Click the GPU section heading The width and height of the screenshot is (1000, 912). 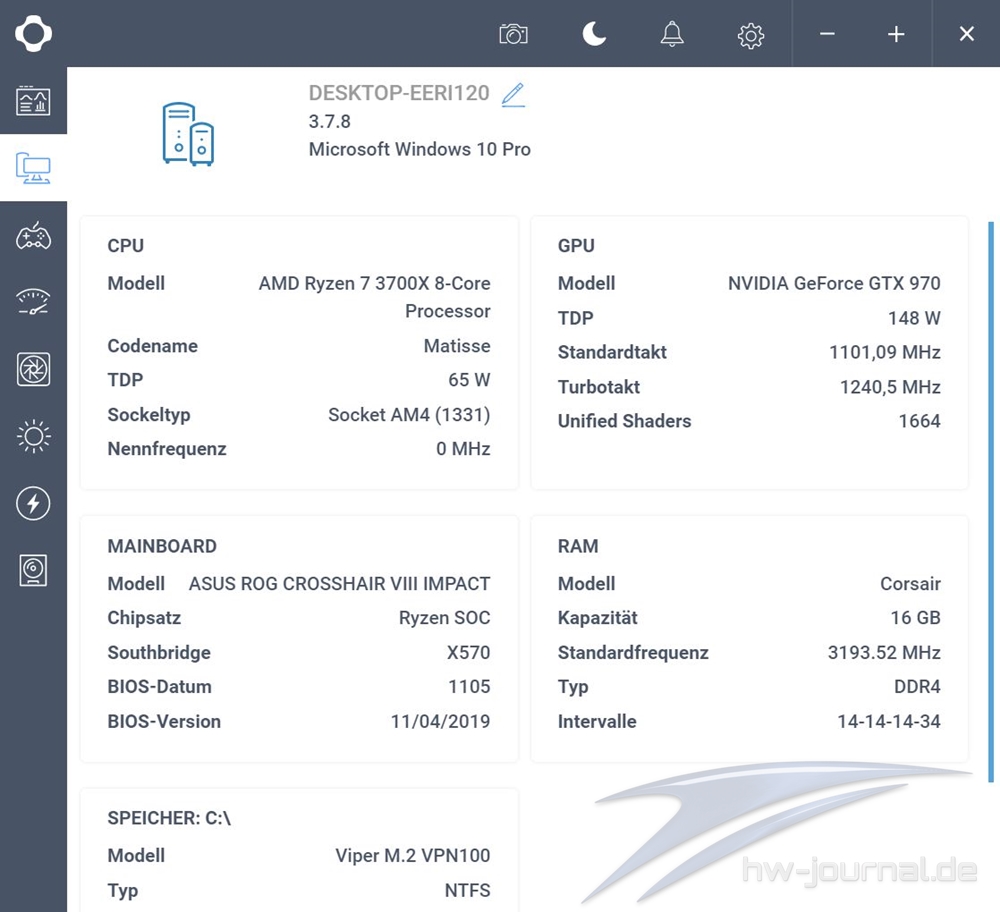pos(576,246)
